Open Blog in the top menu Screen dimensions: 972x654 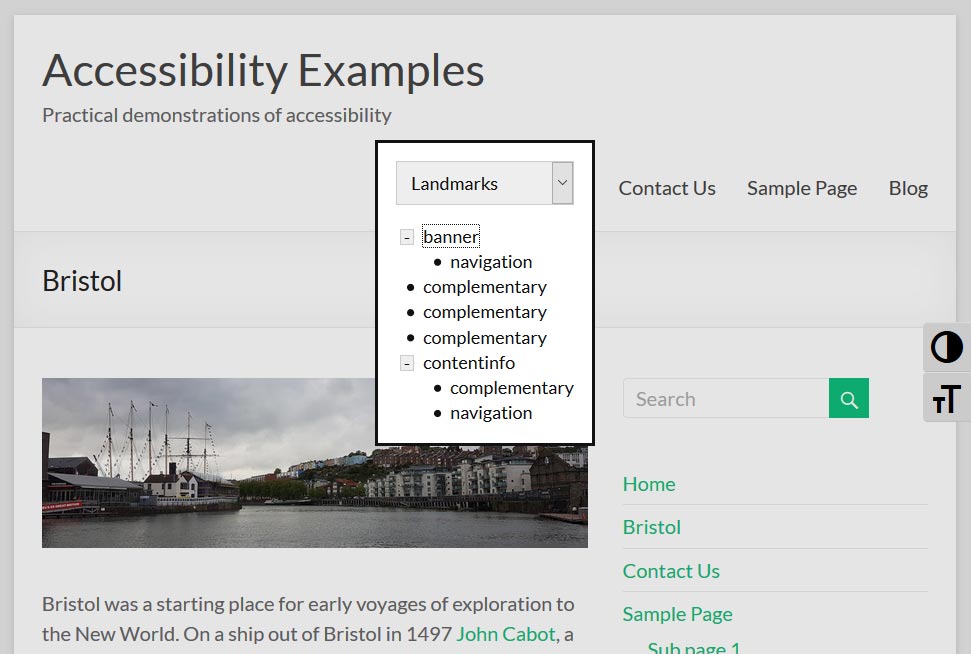(x=908, y=188)
